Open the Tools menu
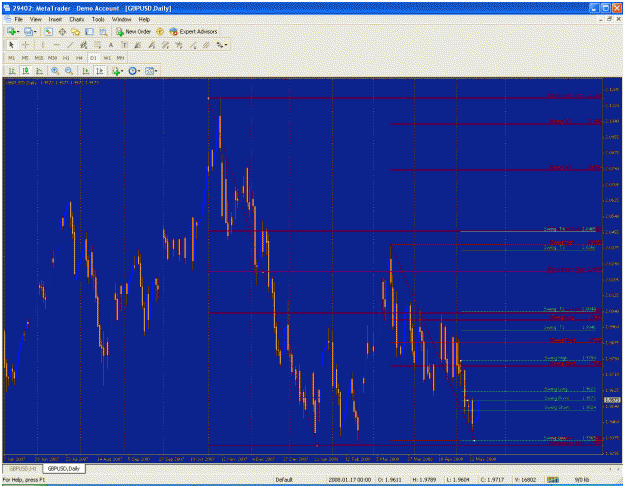The width and height of the screenshot is (625, 486). click(98, 19)
